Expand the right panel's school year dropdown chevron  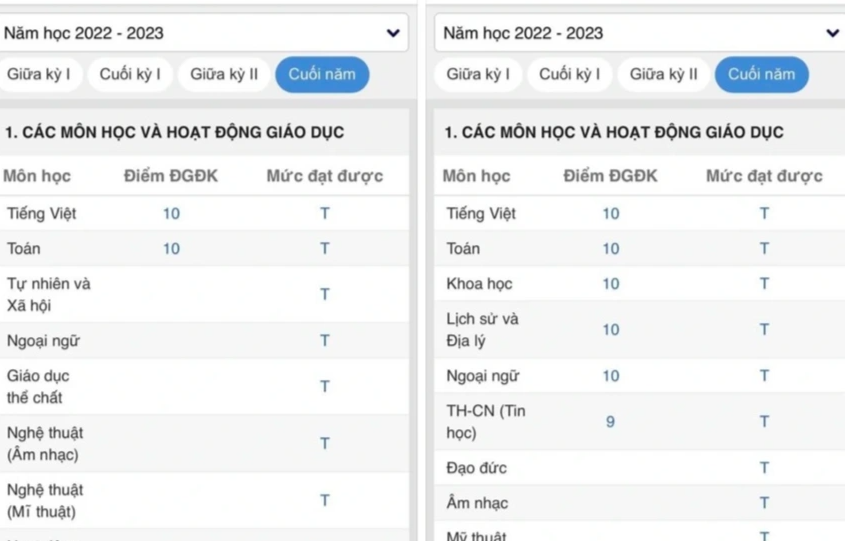pyautogui.click(x=832, y=33)
